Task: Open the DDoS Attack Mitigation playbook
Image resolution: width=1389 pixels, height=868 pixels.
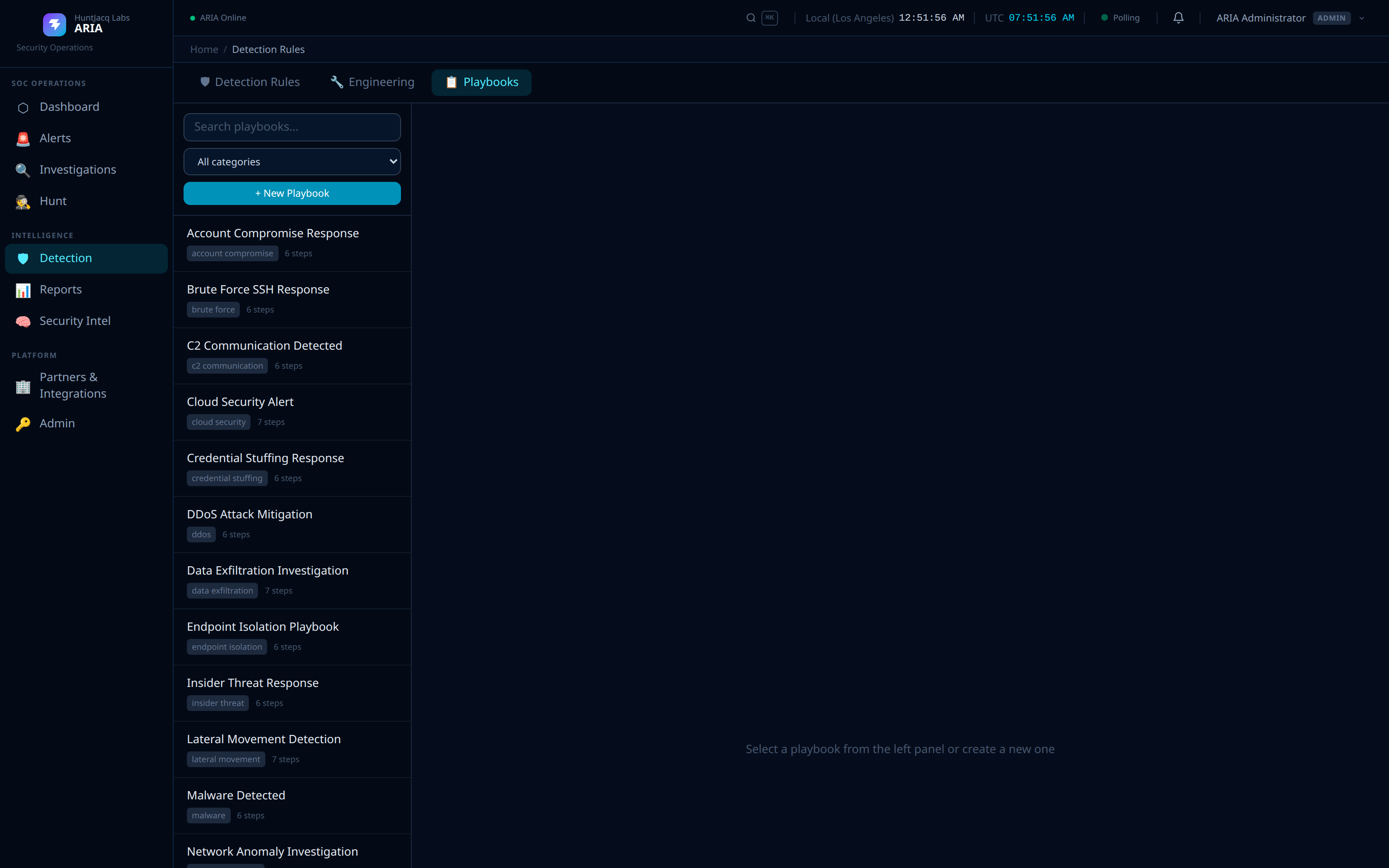Action: point(292,525)
